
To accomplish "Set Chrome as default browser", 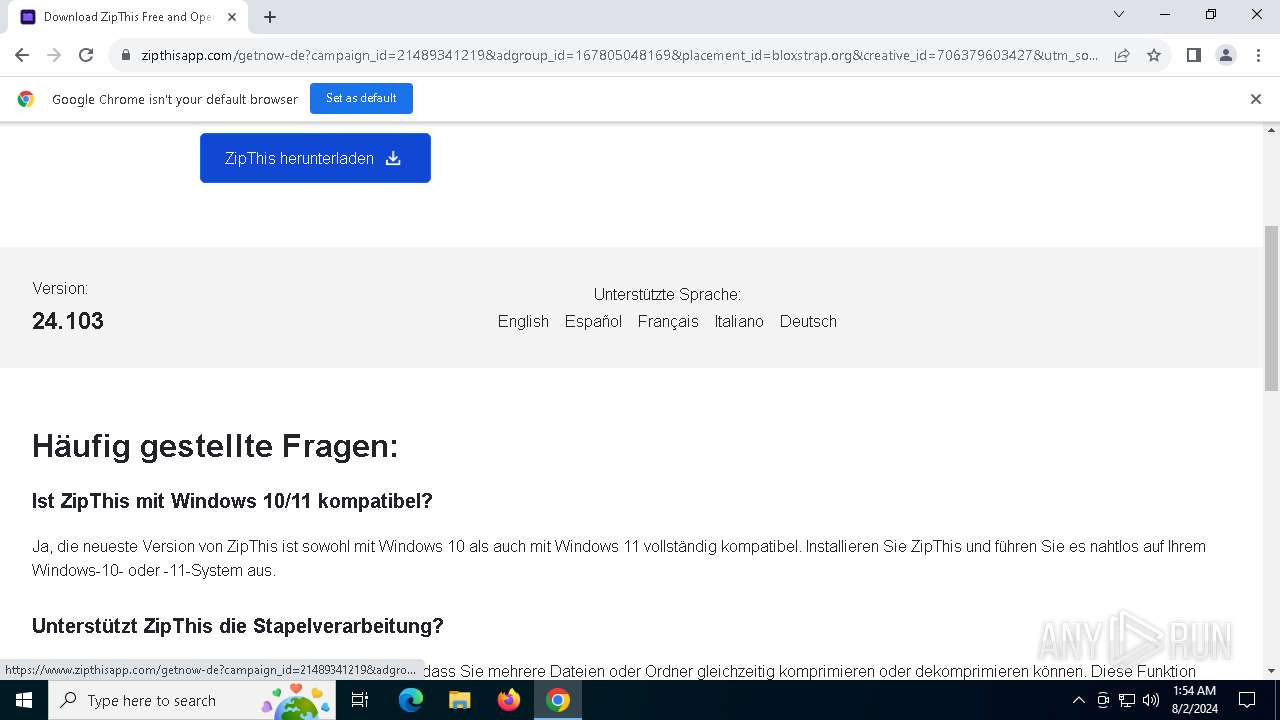I will click(x=361, y=98).
